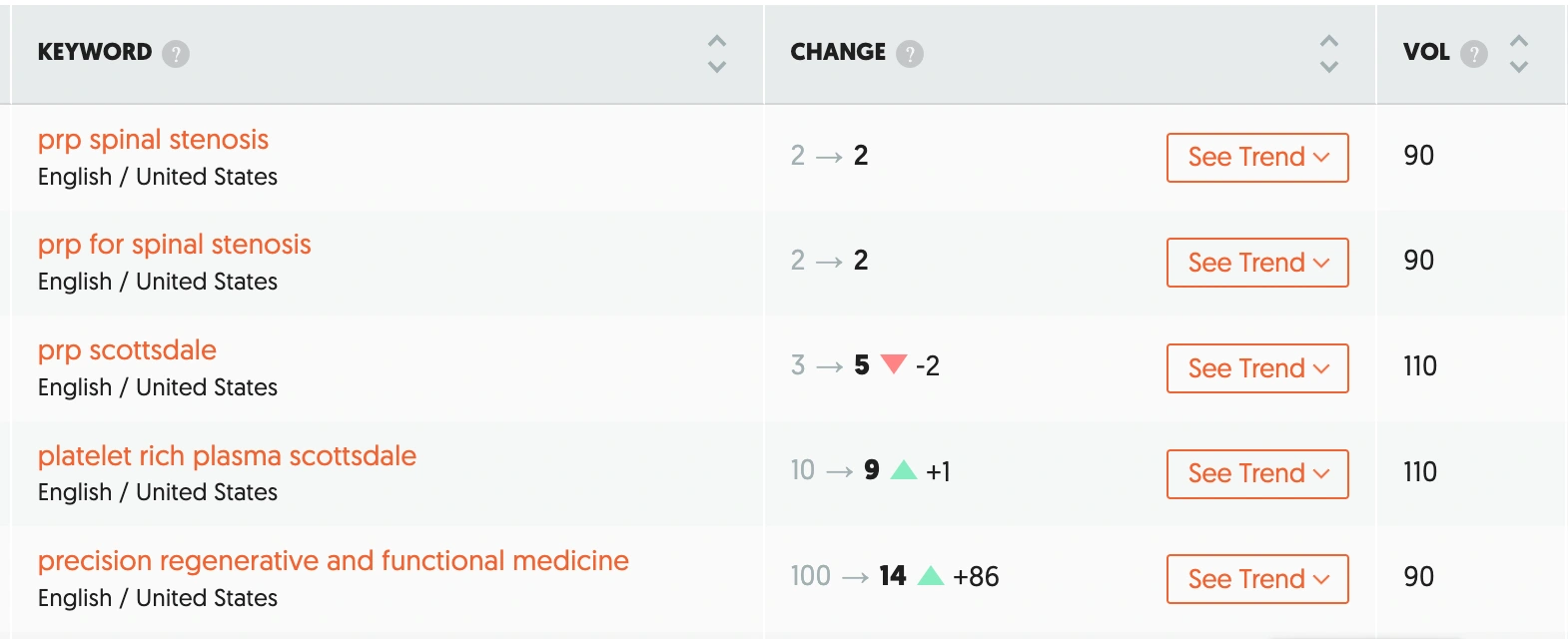
Task: Expand trend for precision regenerative and functional medicine
Action: click(1257, 579)
